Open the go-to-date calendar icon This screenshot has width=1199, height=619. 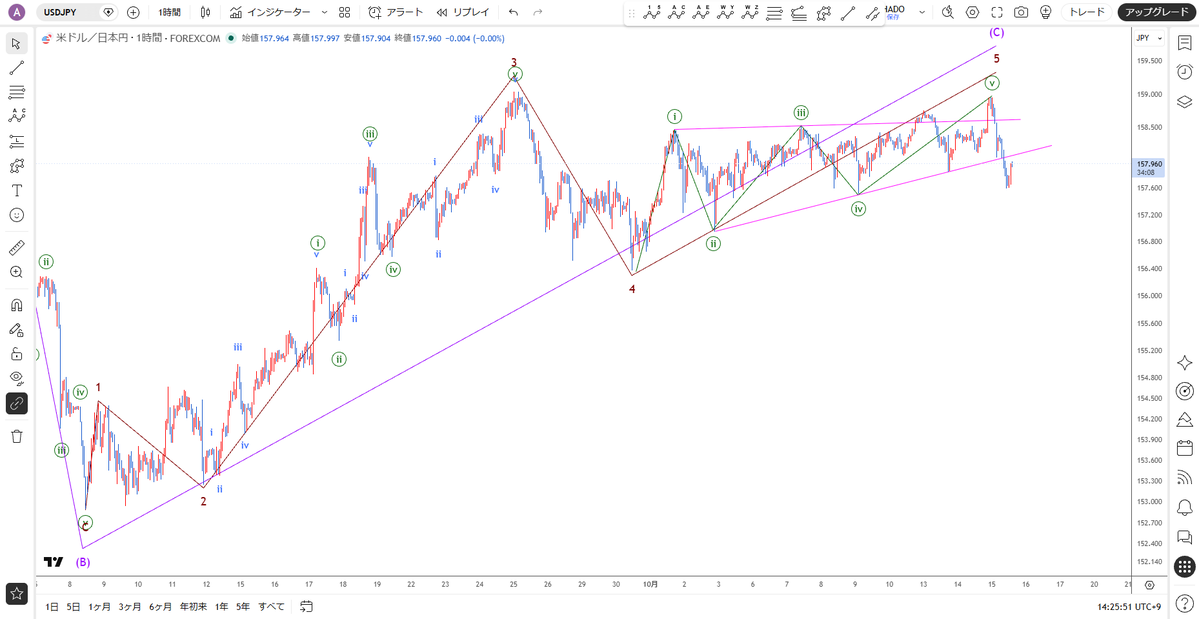point(306,607)
